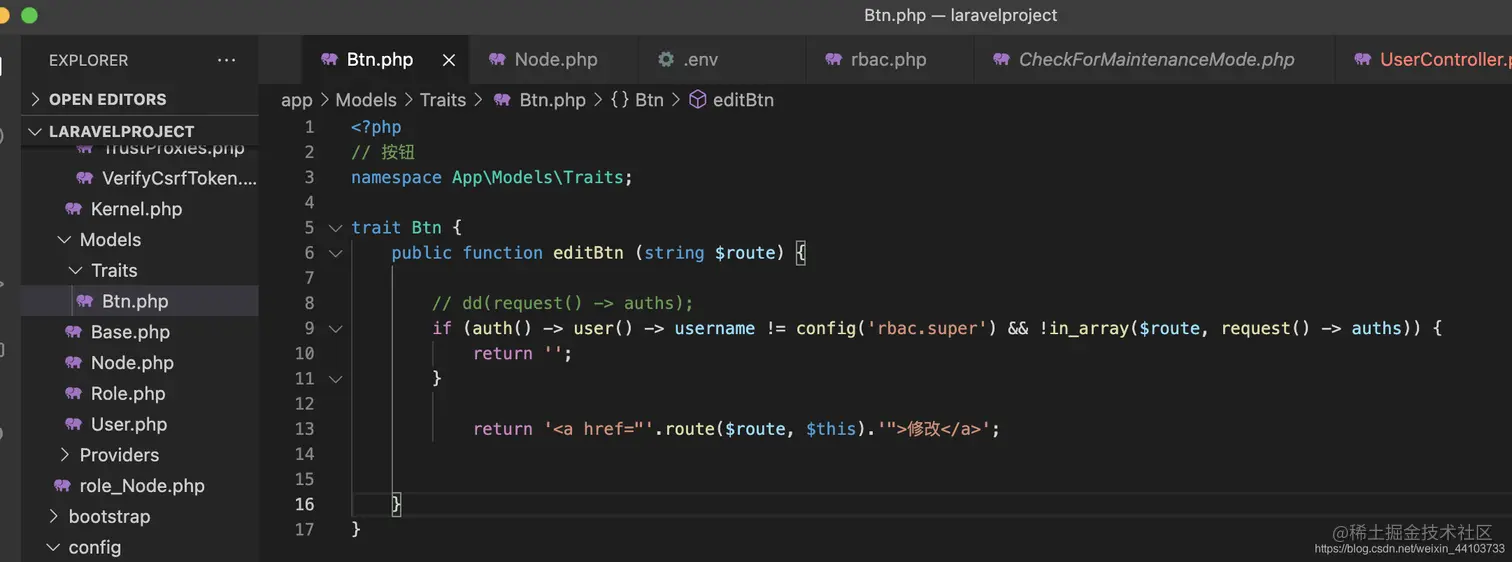Click the PHP icon beside Base.php
Image resolution: width=1512 pixels, height=562 pixels.
click(x=73, y=332)
